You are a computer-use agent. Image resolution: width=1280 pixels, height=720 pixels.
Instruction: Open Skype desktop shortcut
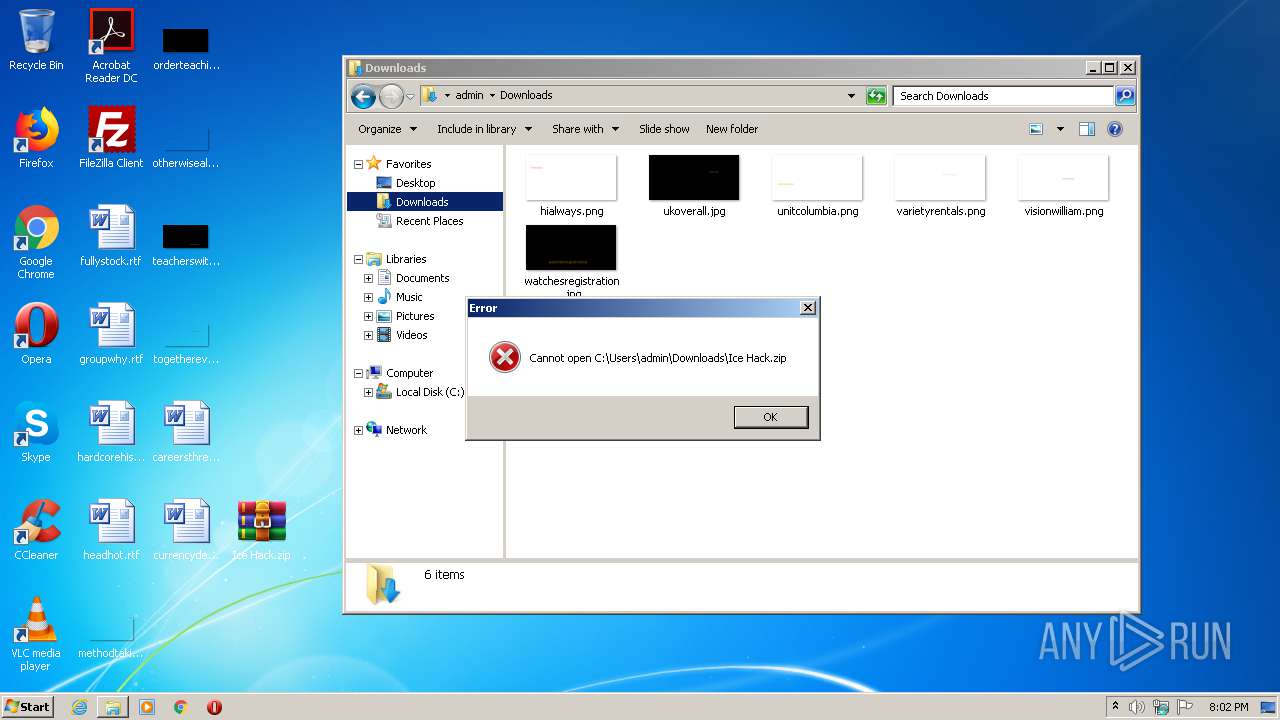point(36,432)
